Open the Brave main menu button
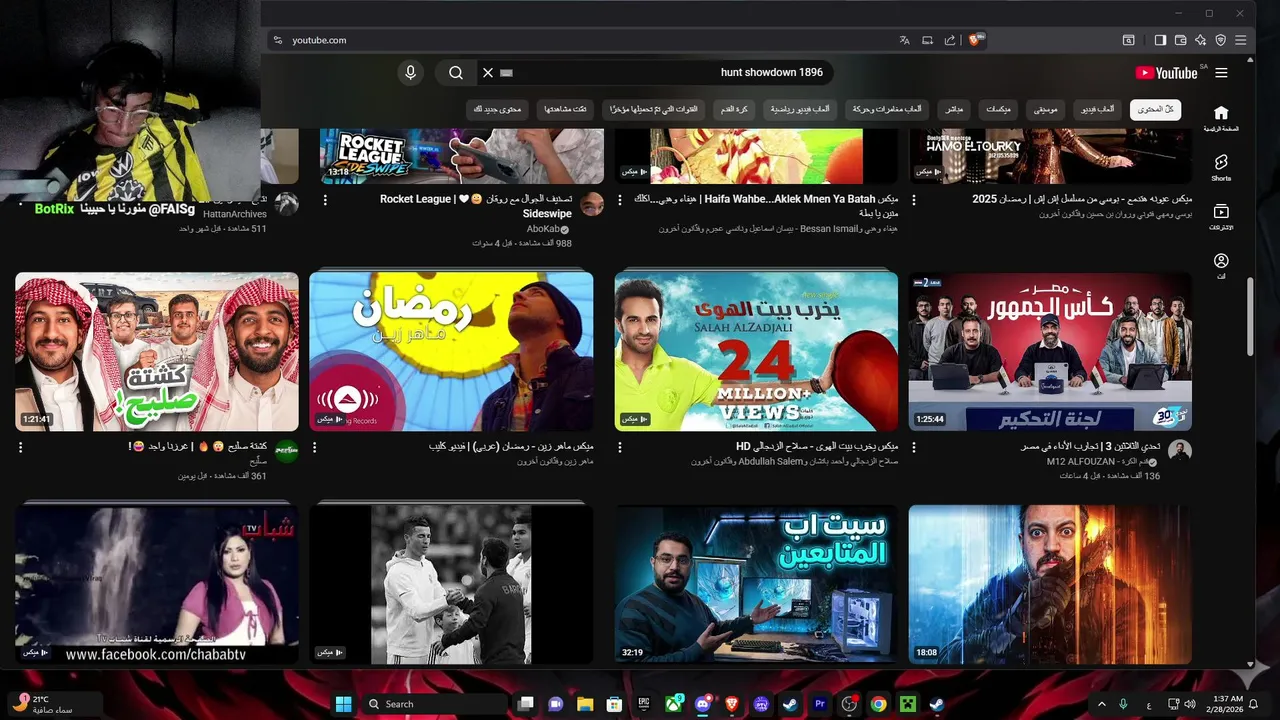The width and height of the screenshot is (1280, 720). pos(1241,40)
